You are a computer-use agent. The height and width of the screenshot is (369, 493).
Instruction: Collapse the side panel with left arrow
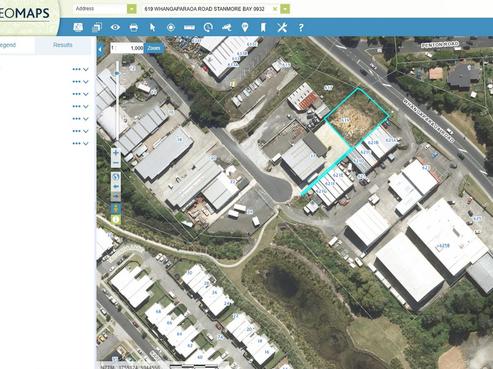click(x=100, y=50)
